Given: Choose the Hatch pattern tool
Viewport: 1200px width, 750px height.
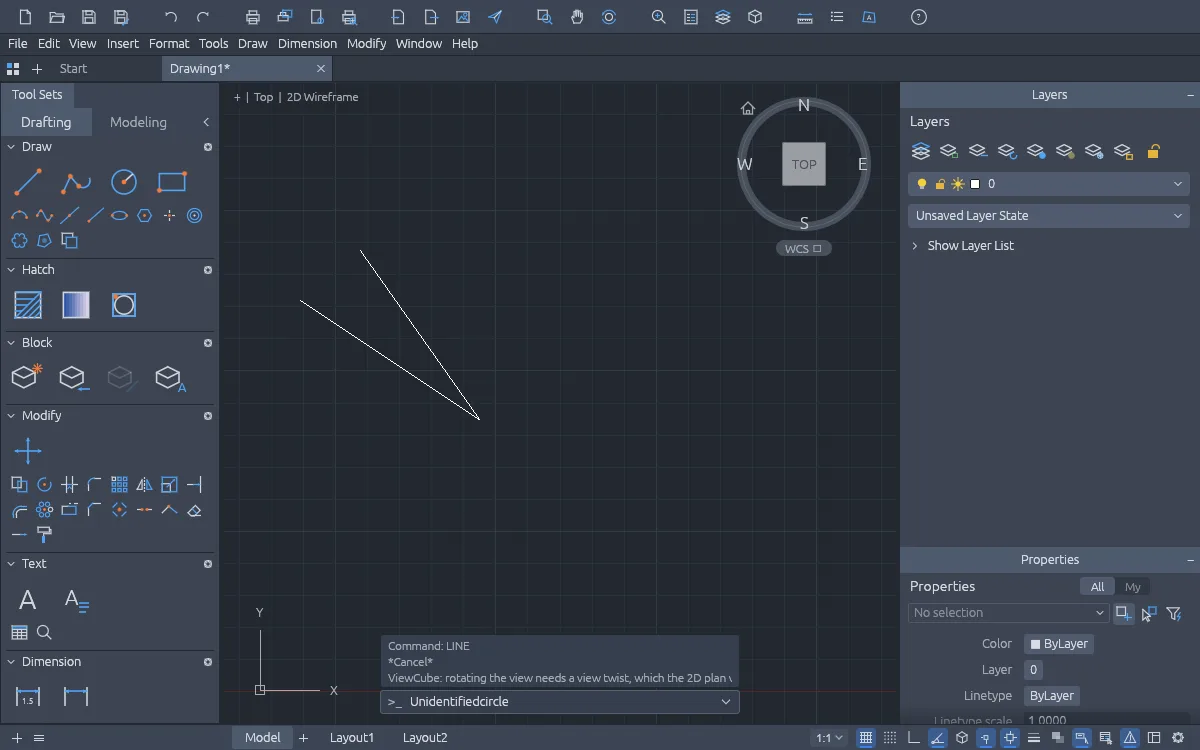Looking at the screenshot, I should tap(28, 305).
